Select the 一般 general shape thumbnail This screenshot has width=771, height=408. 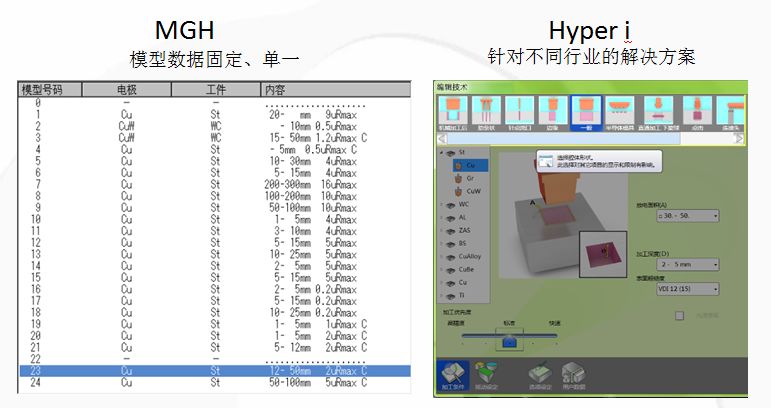tap(586, 113)
